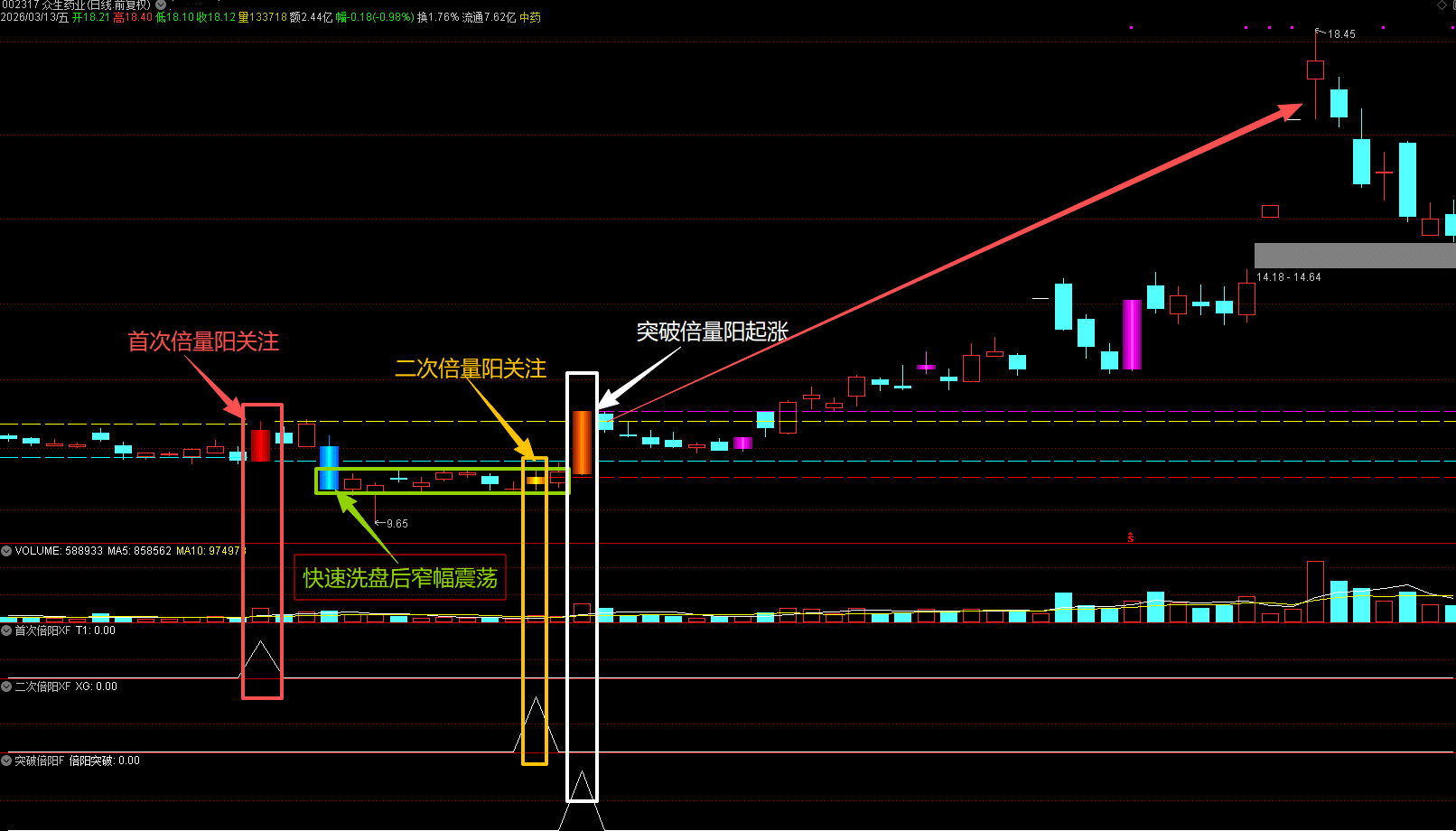
Task: Click the small red info marker above volume
Action: [x=1130, y=537]
